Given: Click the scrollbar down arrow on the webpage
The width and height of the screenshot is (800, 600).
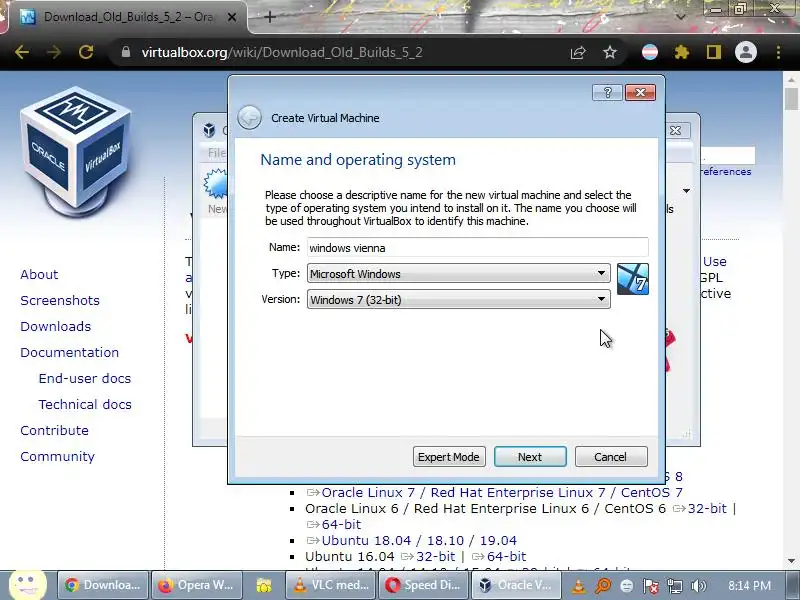Looking at the screenshot, I should click(791, 561).
